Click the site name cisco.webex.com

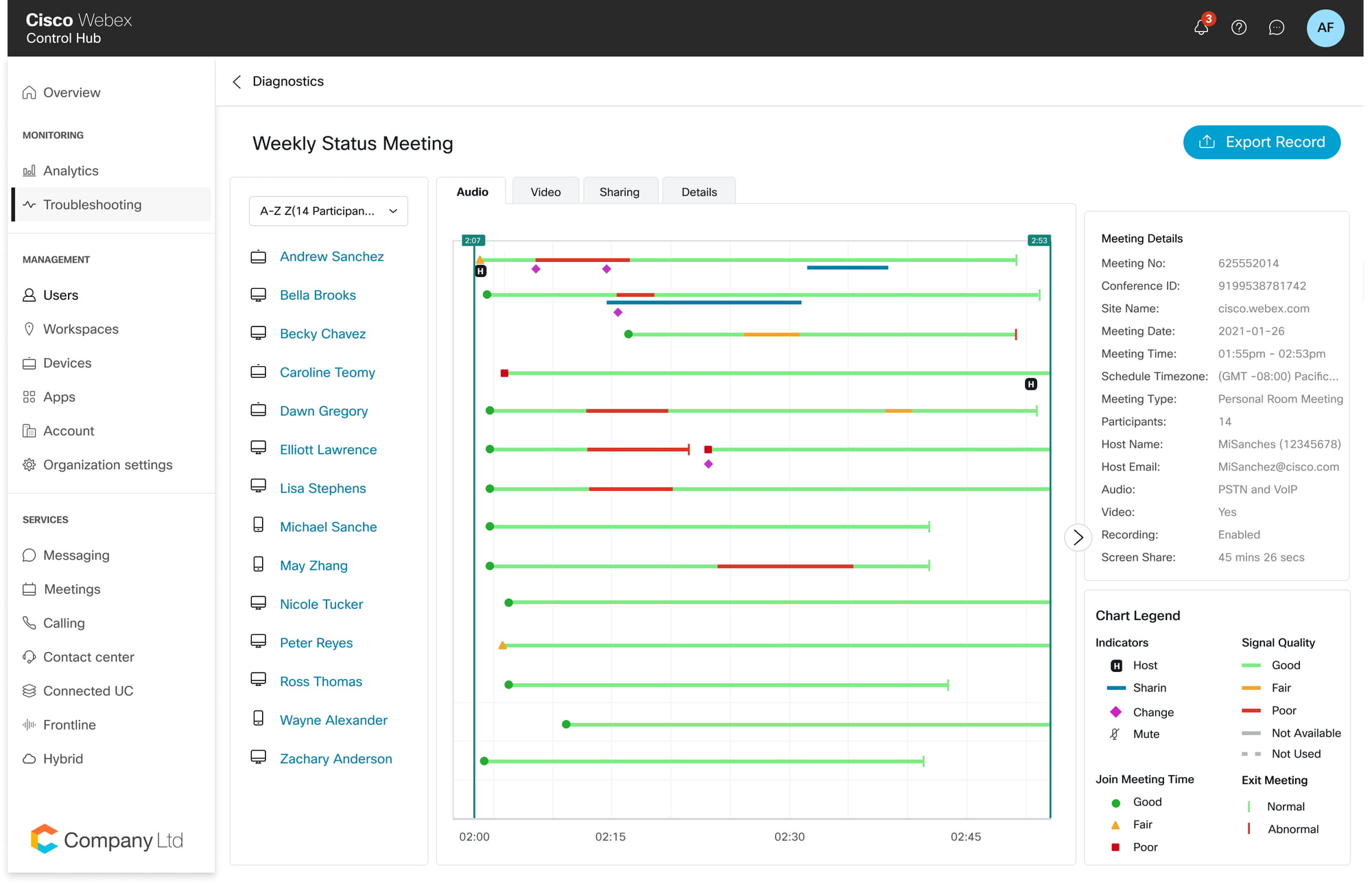pyautogui.click(x=1264, y=309)
